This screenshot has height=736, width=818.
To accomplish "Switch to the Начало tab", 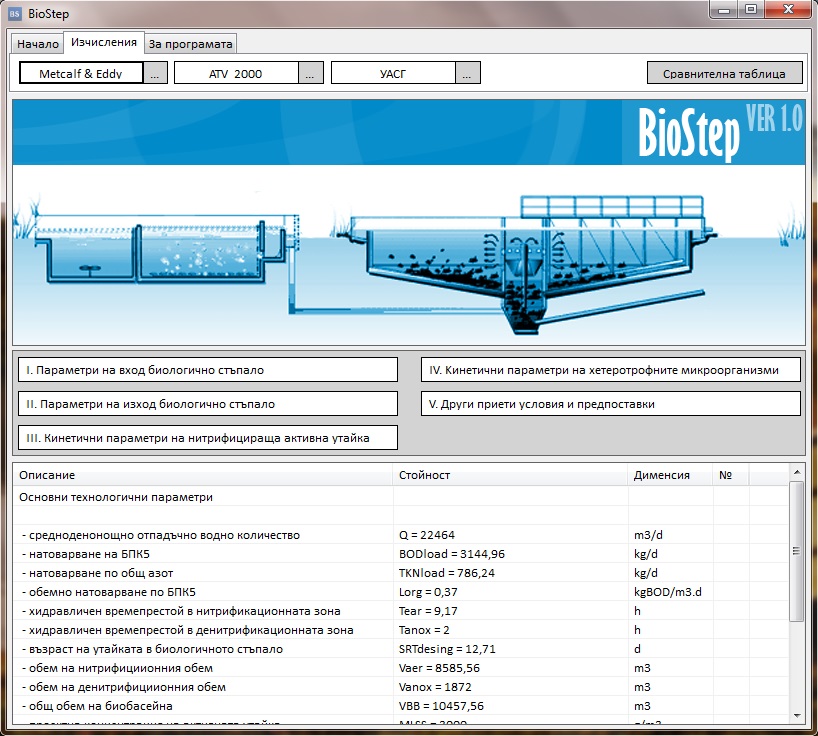I will 38,44.
